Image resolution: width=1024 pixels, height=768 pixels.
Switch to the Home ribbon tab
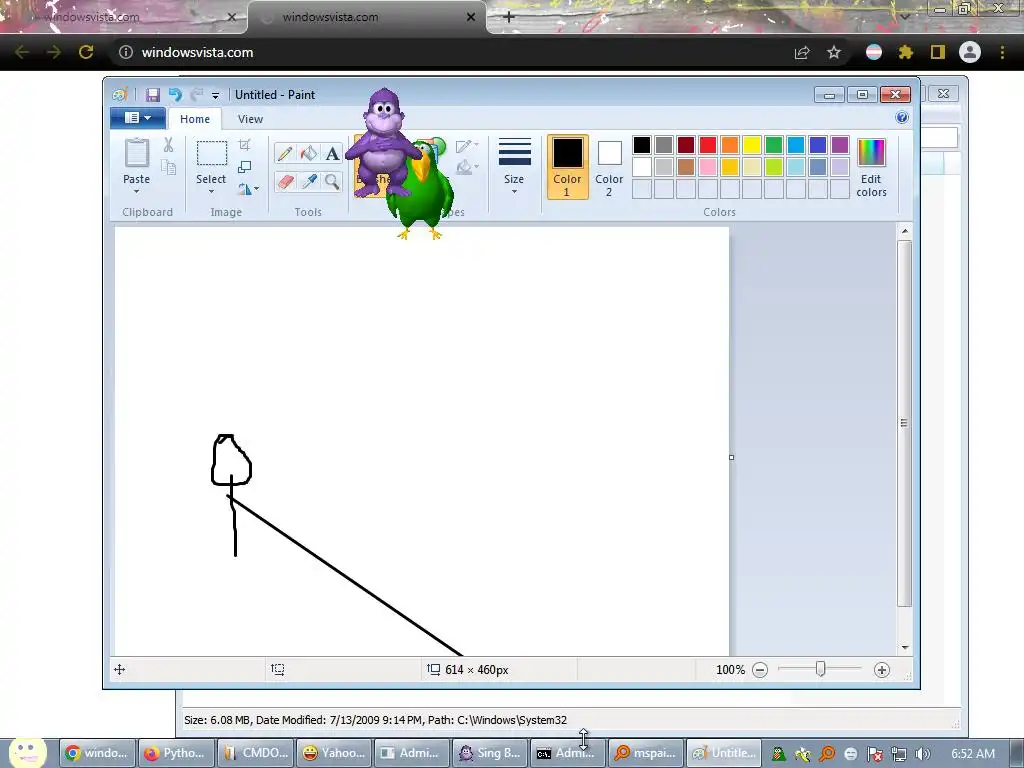click(195, 119)
